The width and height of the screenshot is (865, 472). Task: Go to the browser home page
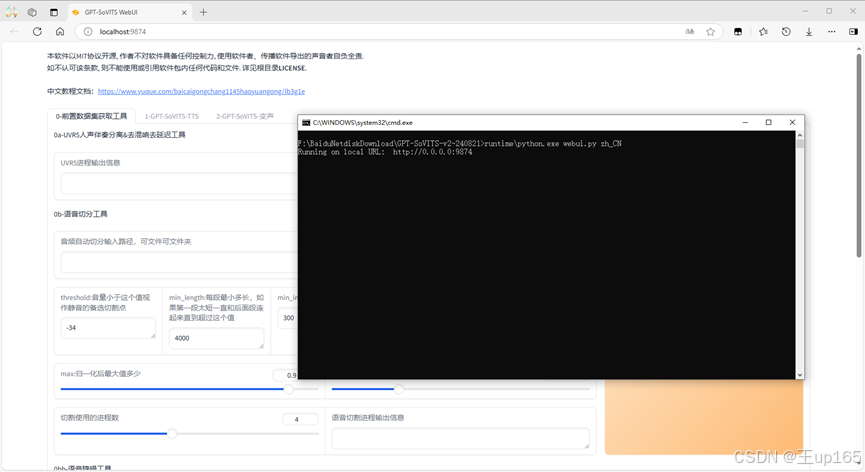pos(60,31)
